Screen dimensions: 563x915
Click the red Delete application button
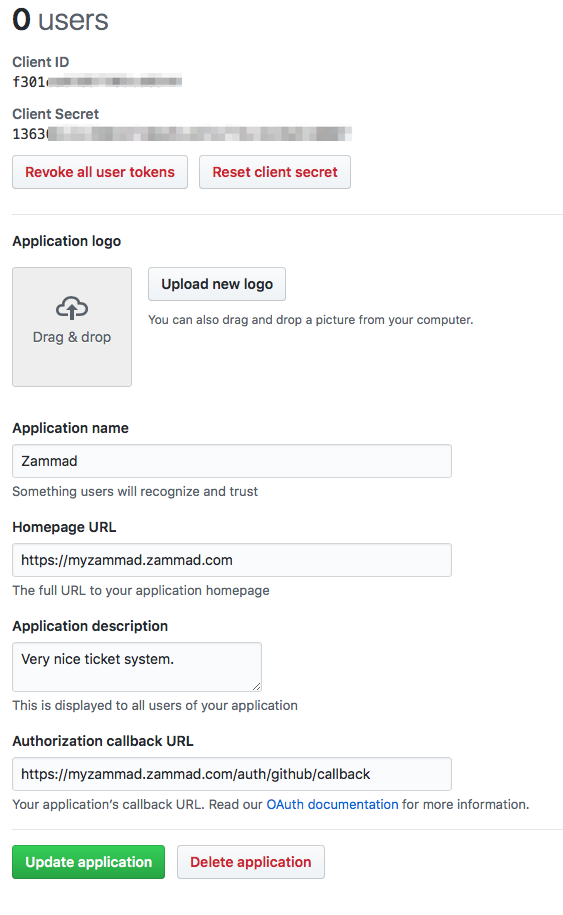(x=251, y=862)
